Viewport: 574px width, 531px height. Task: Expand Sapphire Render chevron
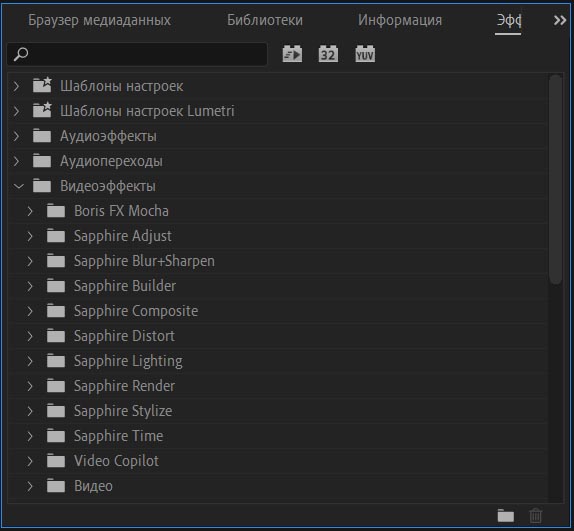(x=30, y=386)
